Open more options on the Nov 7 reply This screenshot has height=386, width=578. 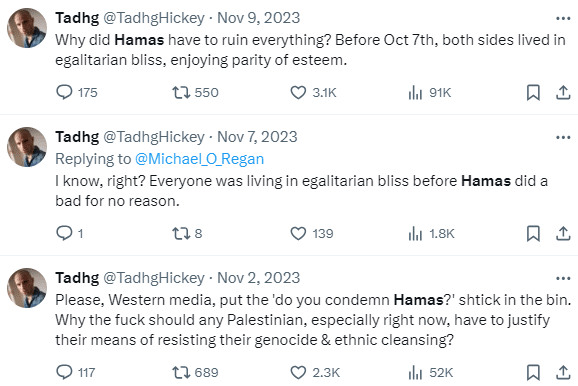[563, 138]
